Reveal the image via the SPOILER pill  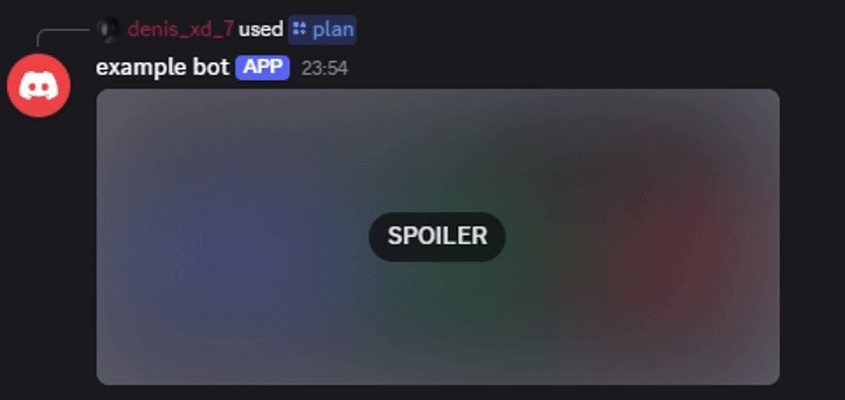tap(437, 237)
